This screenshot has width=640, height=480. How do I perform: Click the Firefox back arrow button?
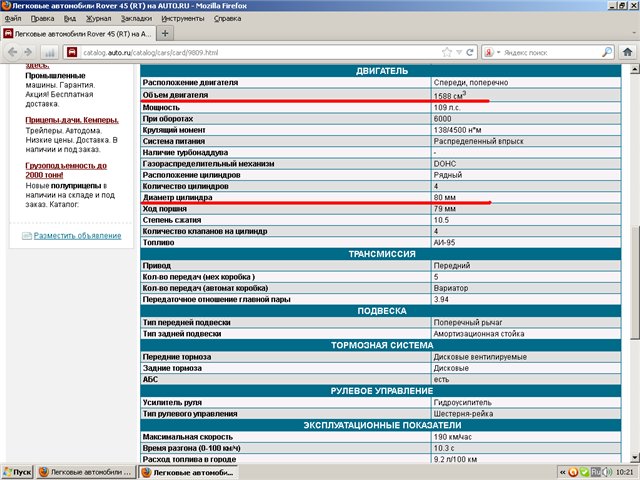coord(13,52)
